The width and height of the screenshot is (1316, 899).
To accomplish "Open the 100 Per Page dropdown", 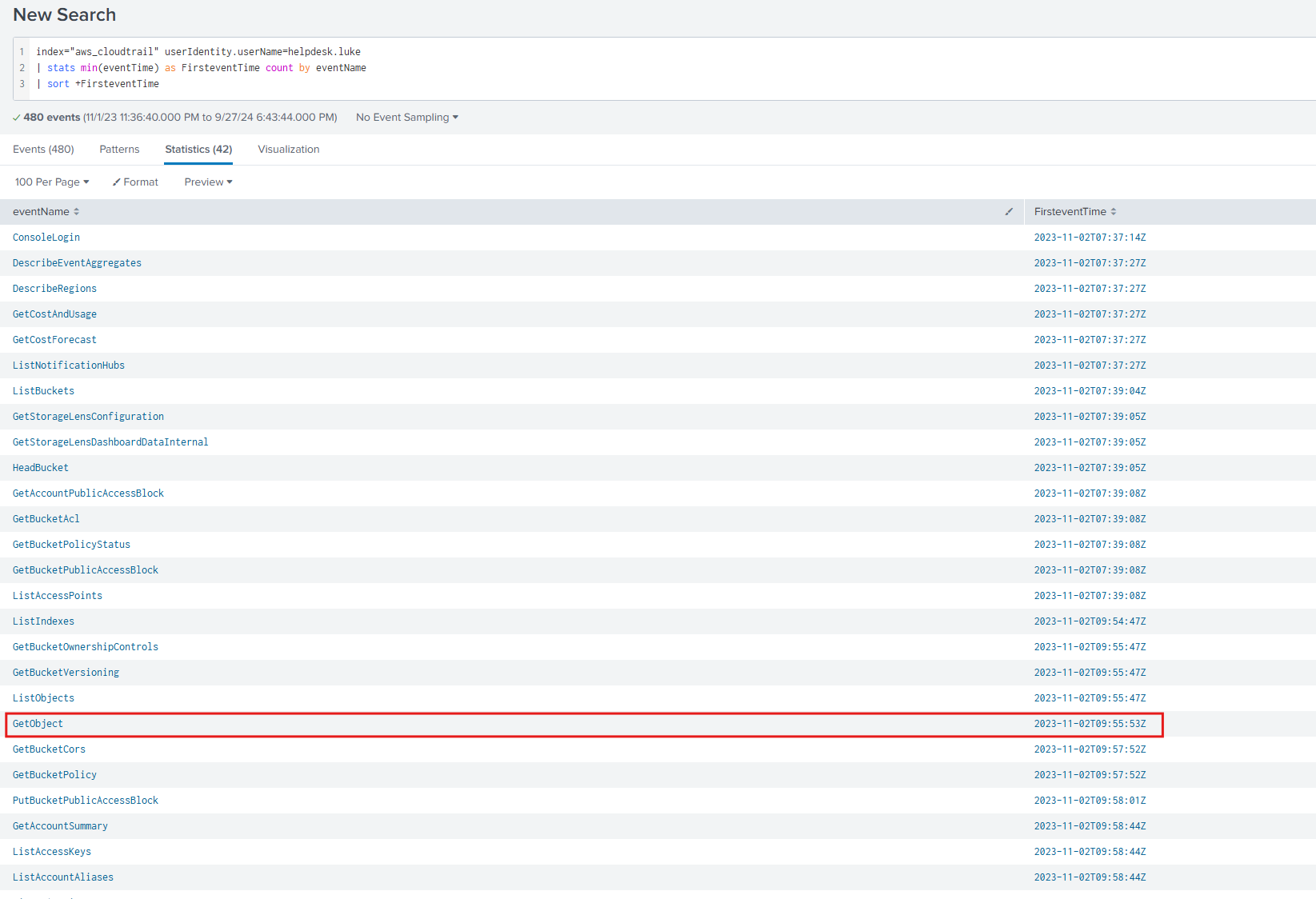I will [x=52, y=182].
